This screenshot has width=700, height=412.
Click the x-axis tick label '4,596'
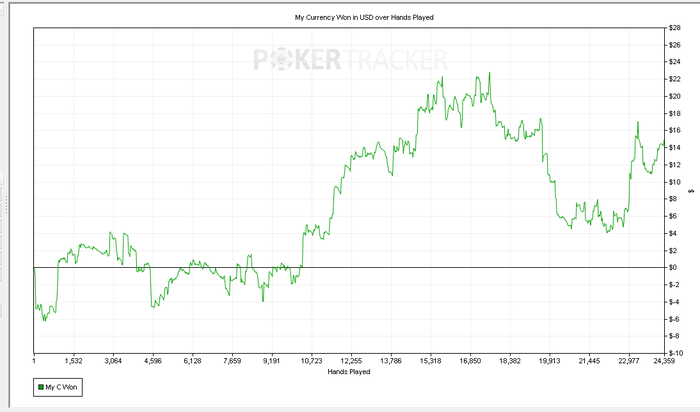coord(153,361)
